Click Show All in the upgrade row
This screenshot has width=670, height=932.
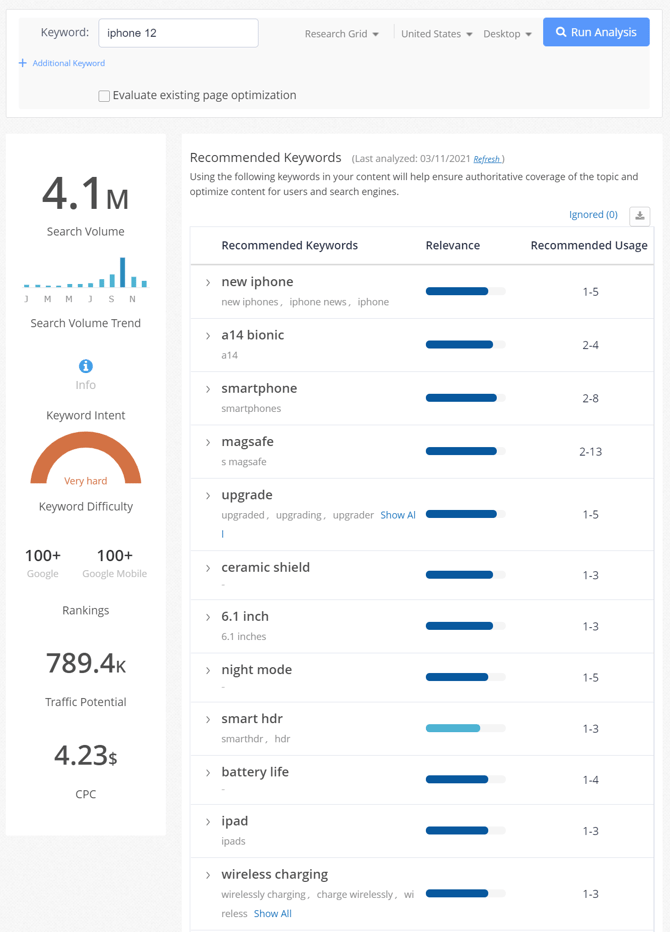(x=398, y=515)
